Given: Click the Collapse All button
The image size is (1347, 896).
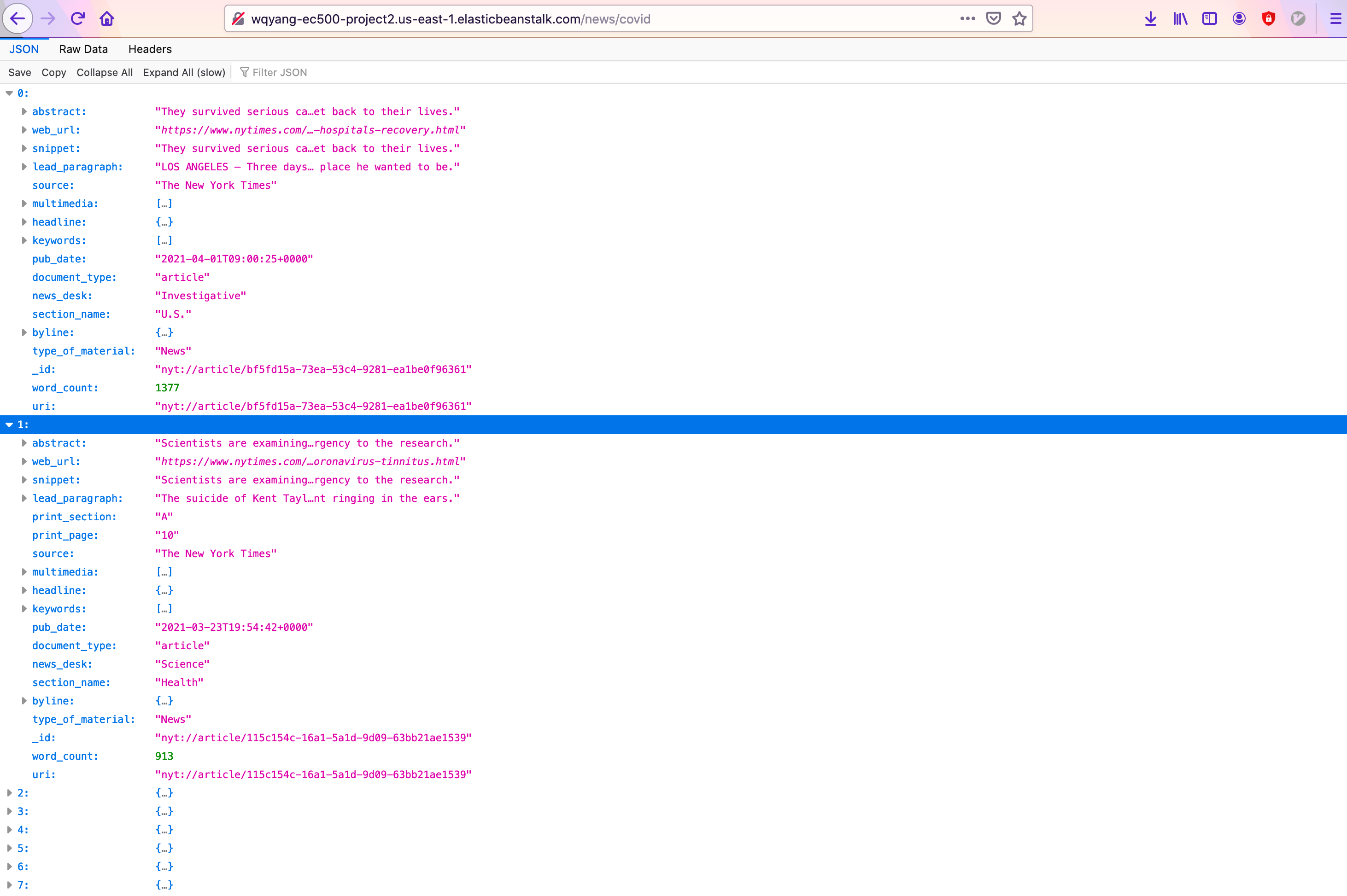Looking at the screenshot, I should 105,73.
